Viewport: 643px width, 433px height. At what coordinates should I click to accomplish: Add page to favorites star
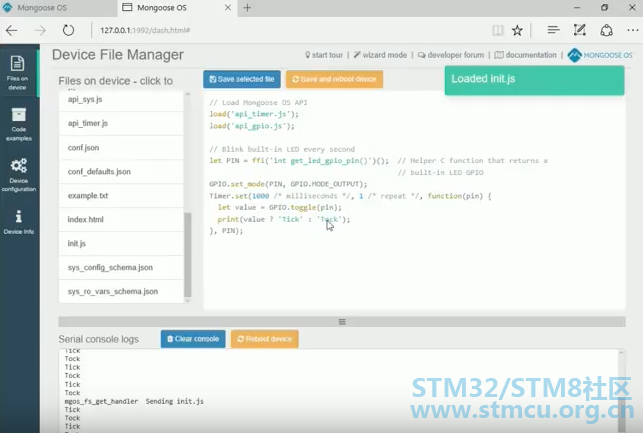pos(517,30)
